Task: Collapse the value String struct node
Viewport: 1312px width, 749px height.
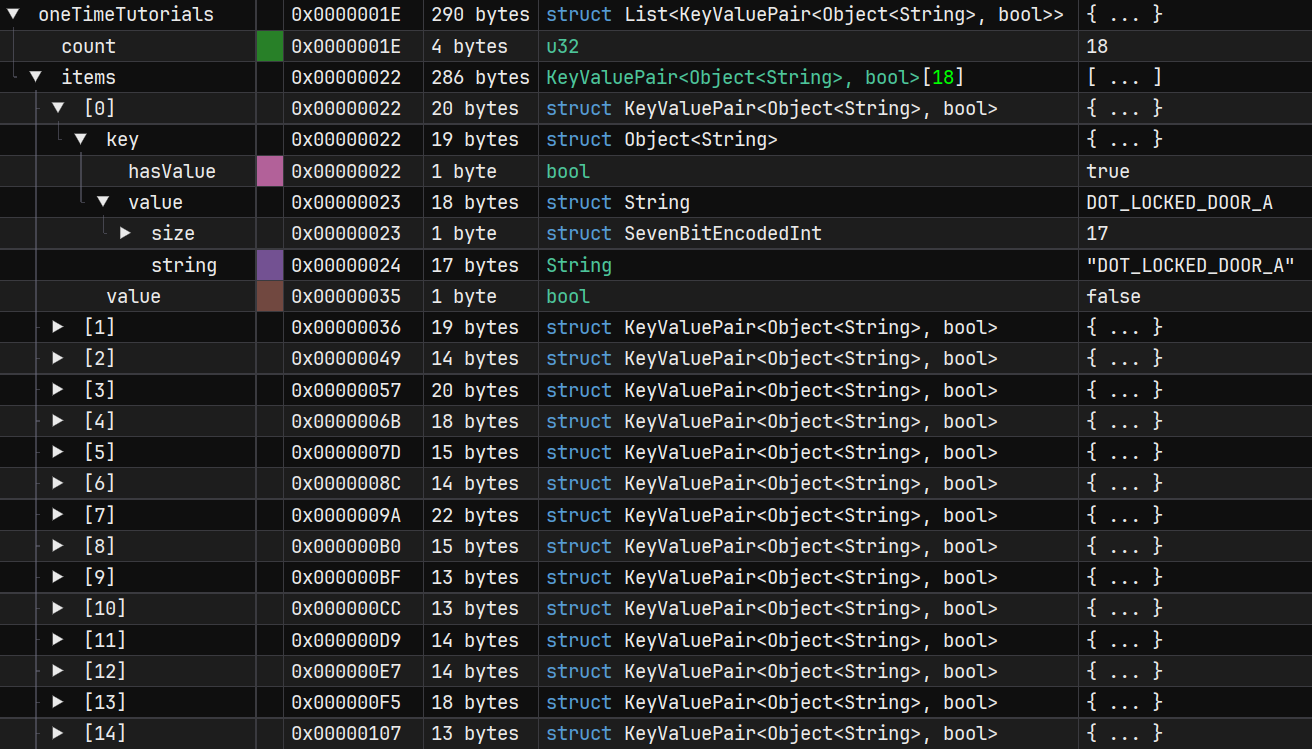Action: point(103,202)
